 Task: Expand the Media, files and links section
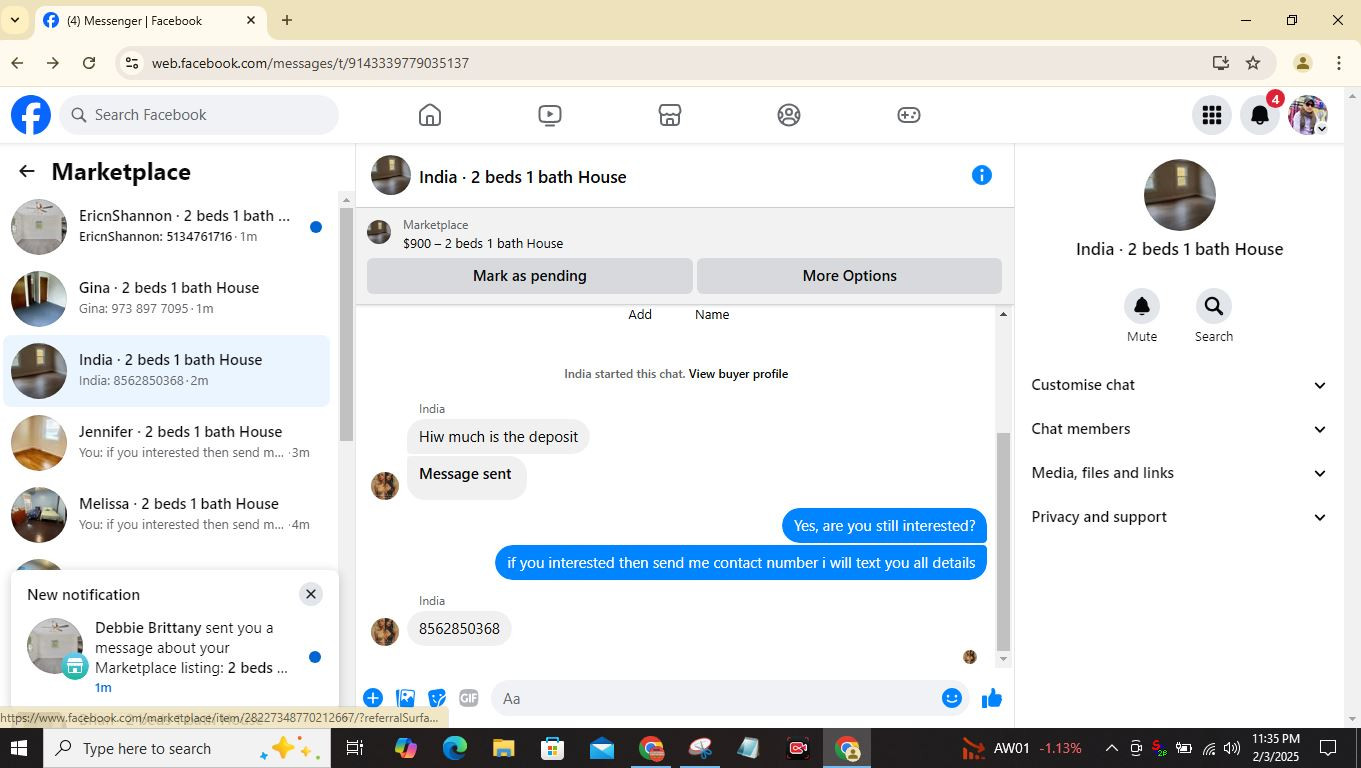tap(1180, 473)
